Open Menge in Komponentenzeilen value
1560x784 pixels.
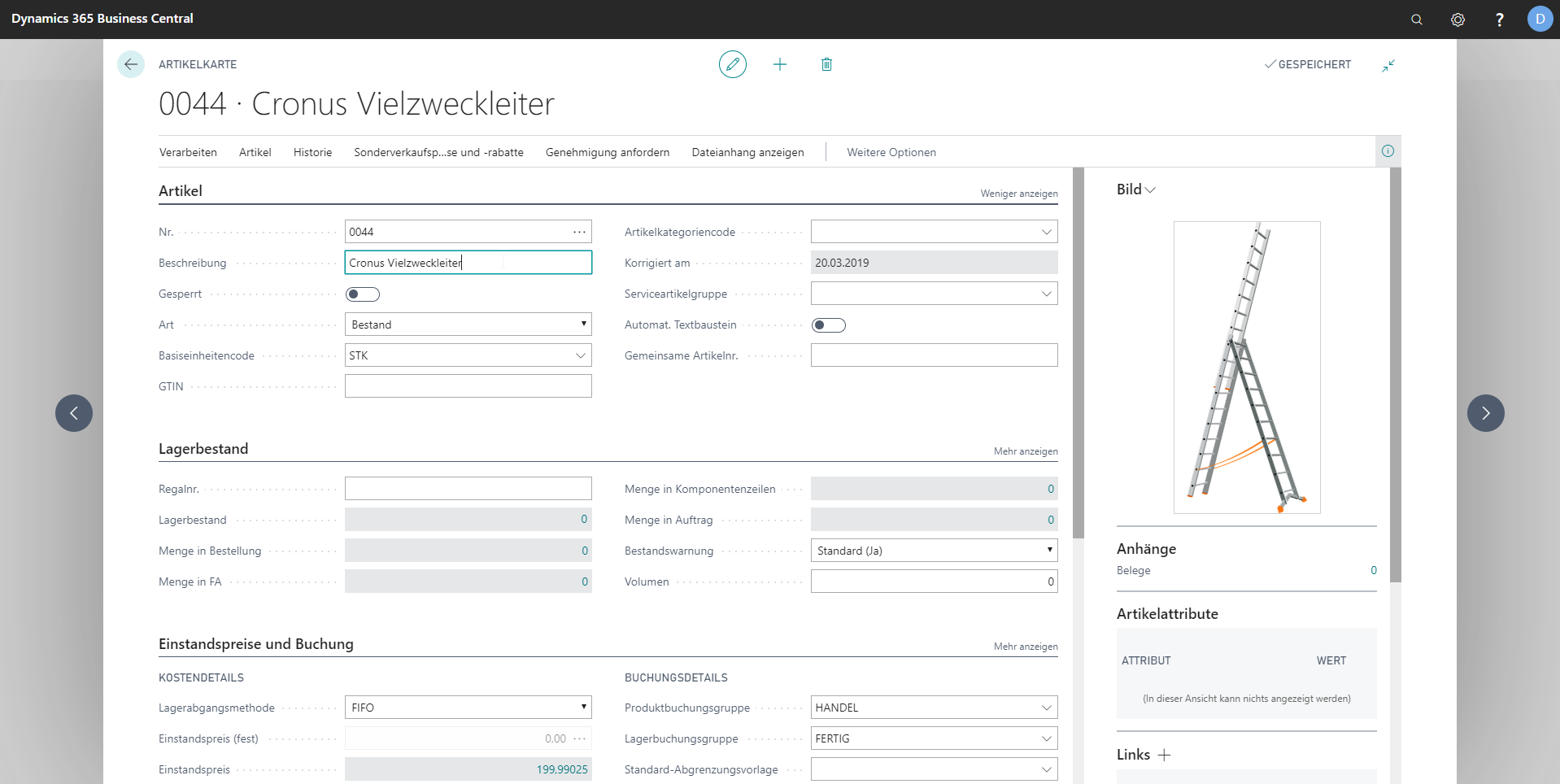(x=1051, y=489)
